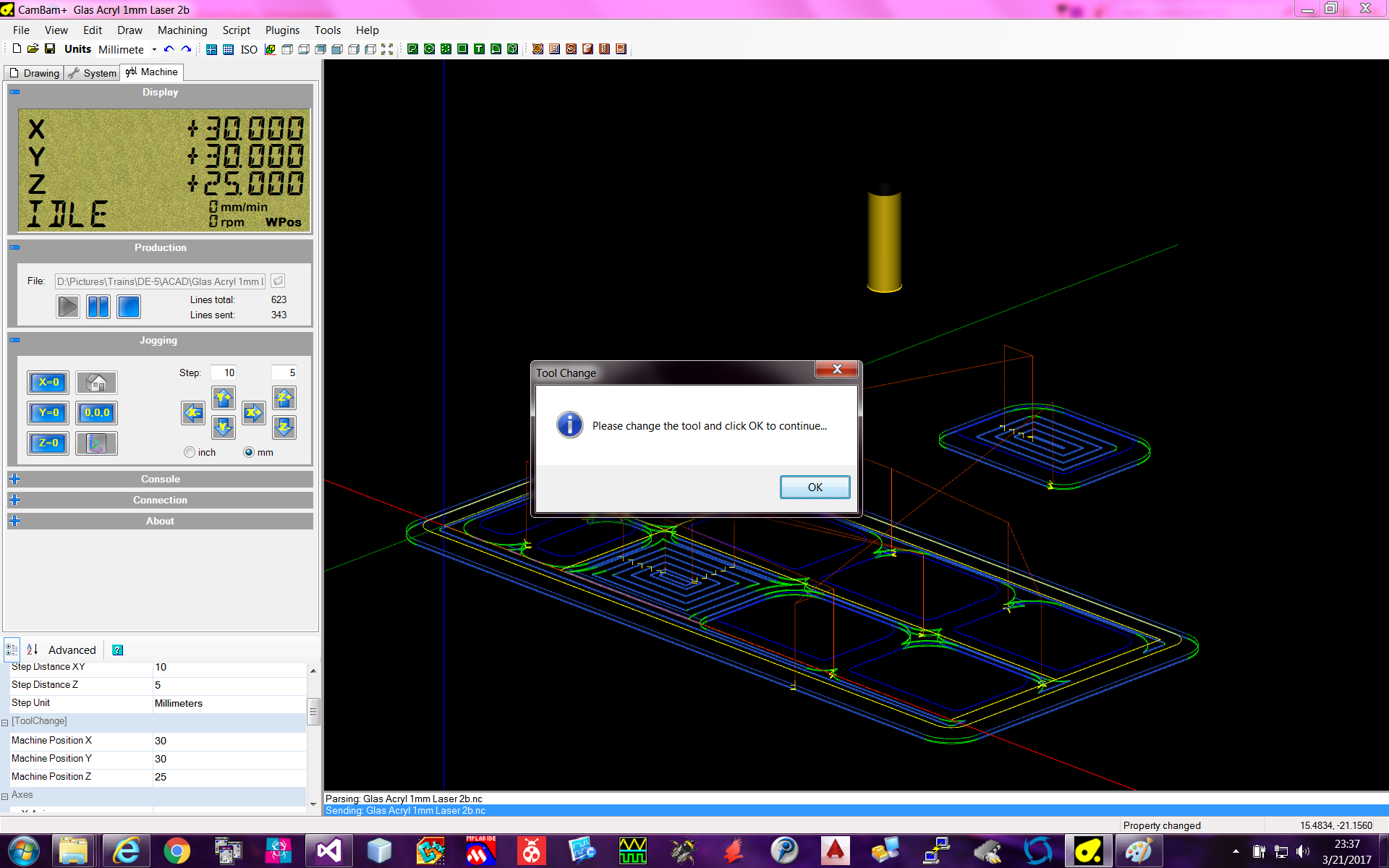Expand the Connection section
The image size is (1389, 868).
coord(14,500)
